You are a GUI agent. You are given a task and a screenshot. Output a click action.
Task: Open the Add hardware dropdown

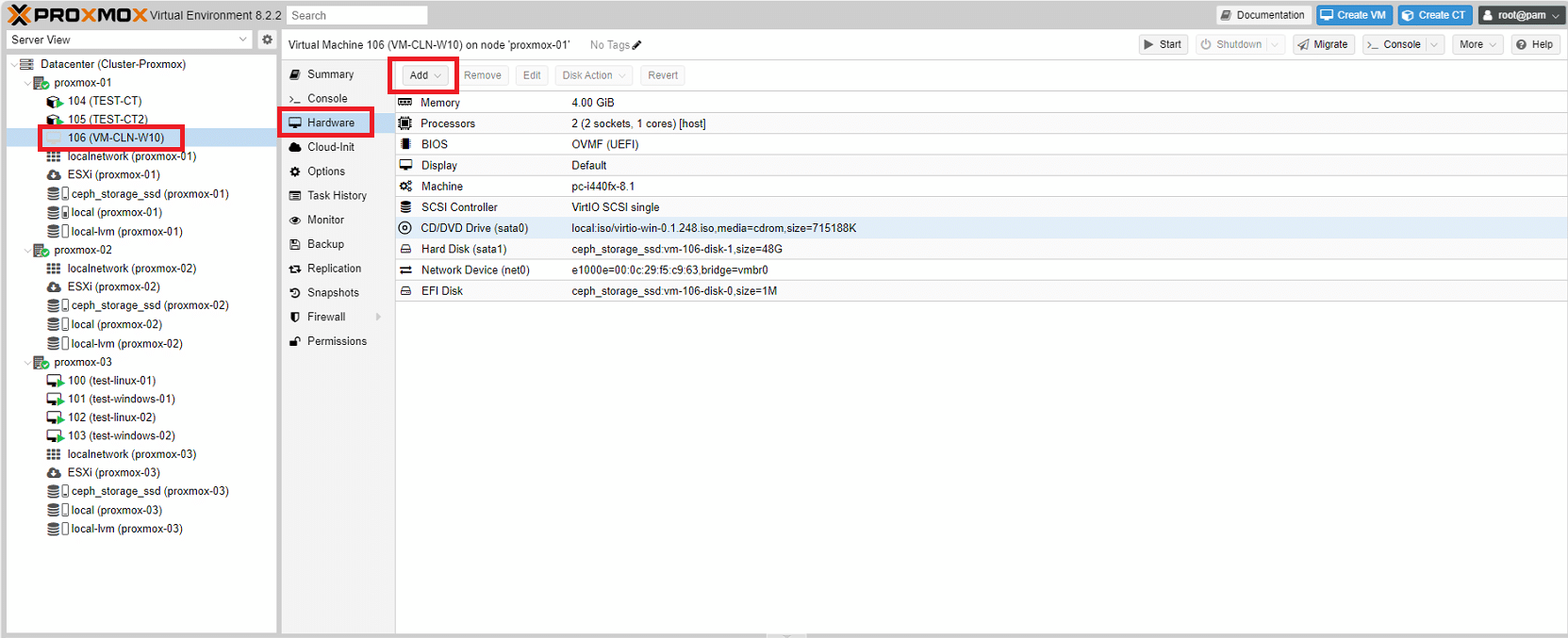(424, 75)
